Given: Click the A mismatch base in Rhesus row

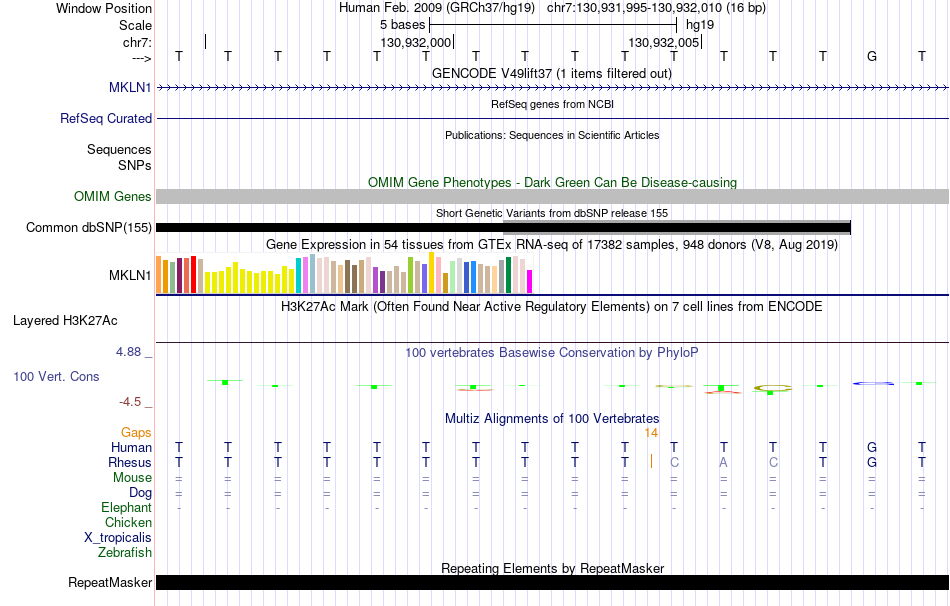Looking at the screenshot, I should (x=723, y=462).
